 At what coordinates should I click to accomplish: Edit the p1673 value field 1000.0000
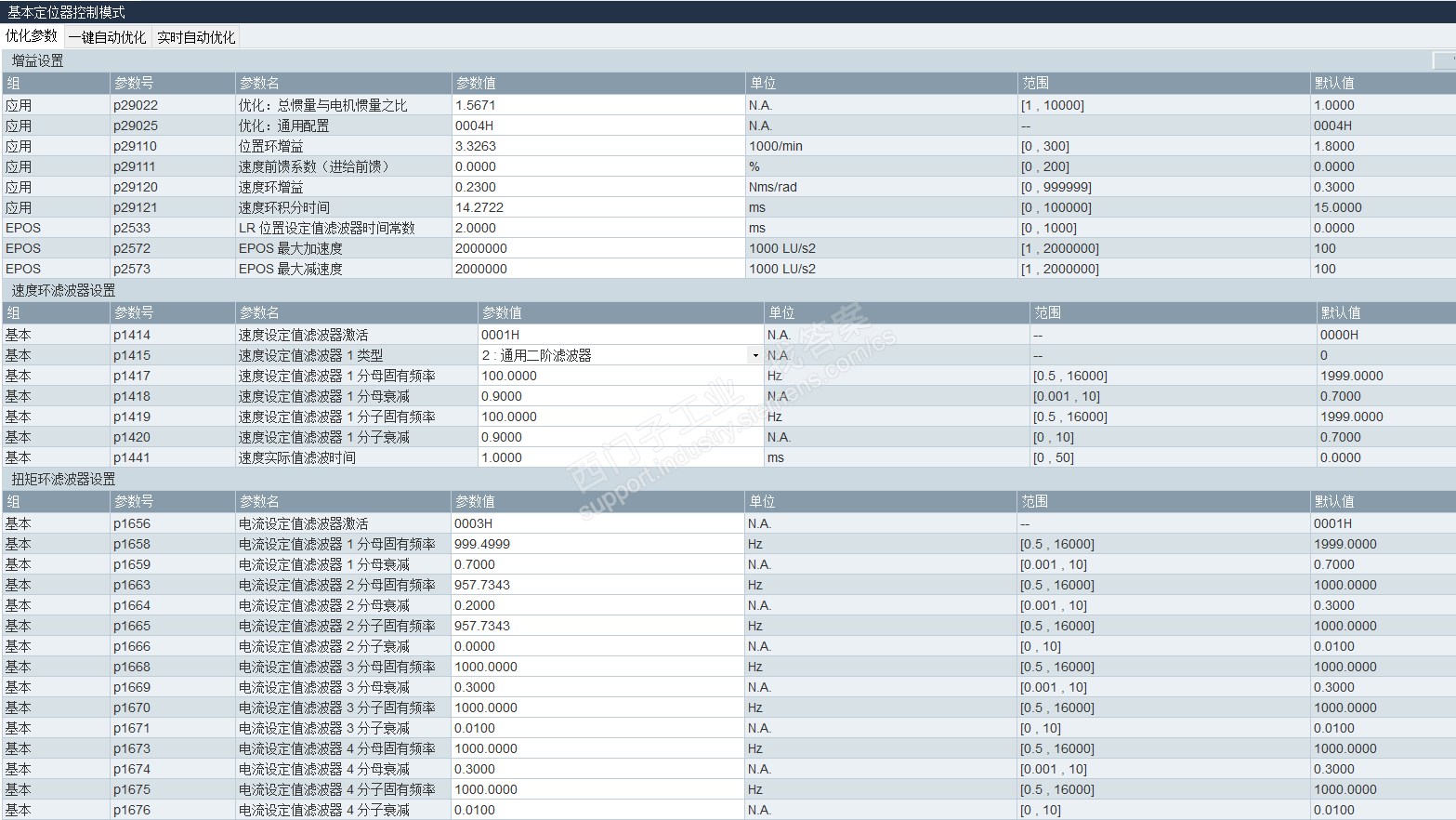coord(597,748)
